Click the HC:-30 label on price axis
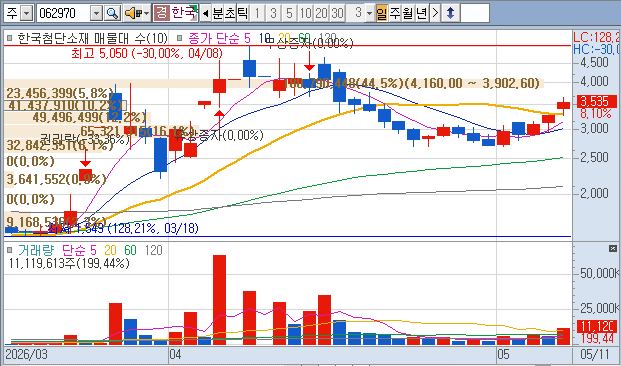Image resolution: width=621 pixels, height=366 pixels. 597,49
